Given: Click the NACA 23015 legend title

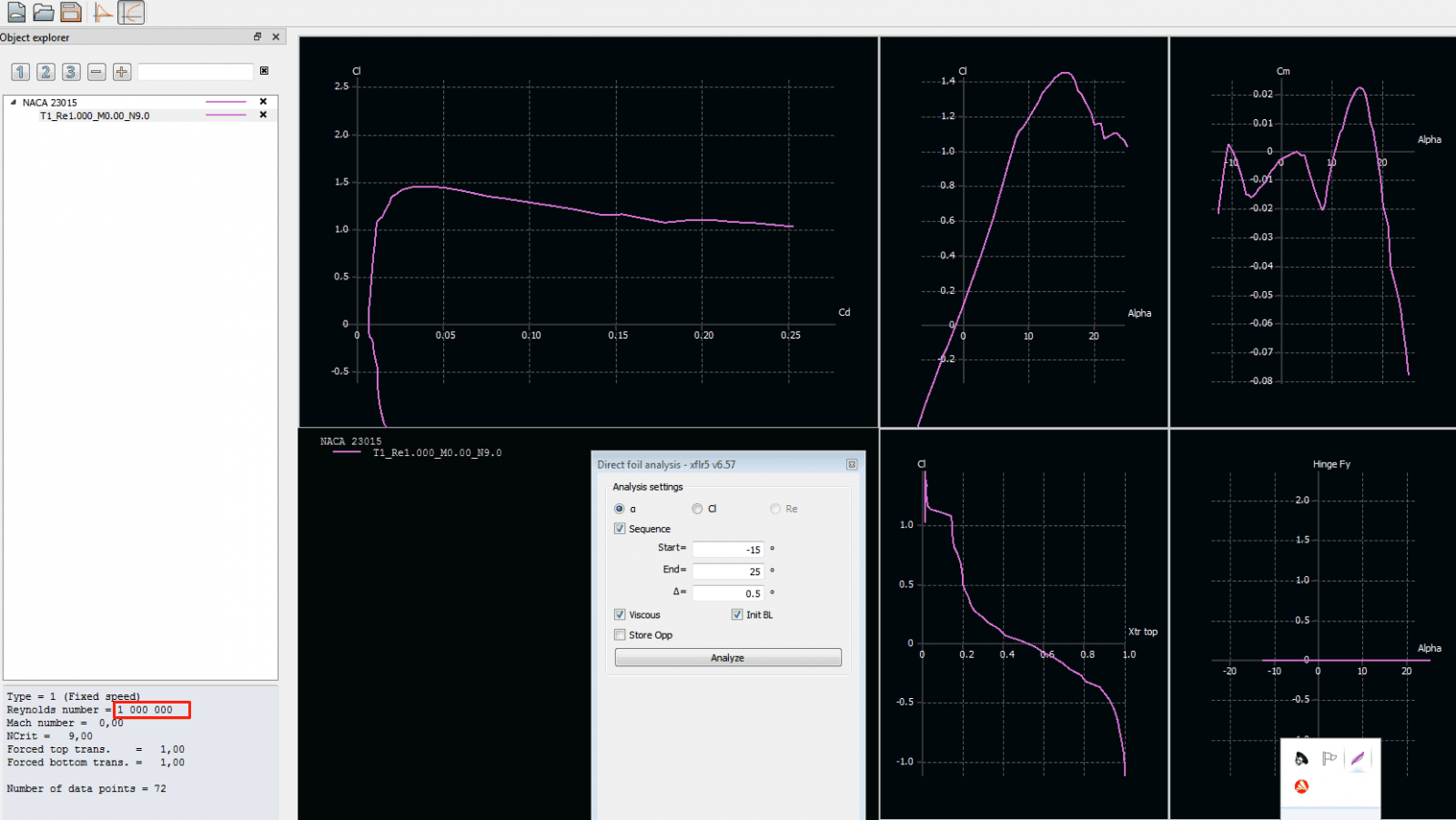Looking at the screenshot, I should (x=351, y=441).
